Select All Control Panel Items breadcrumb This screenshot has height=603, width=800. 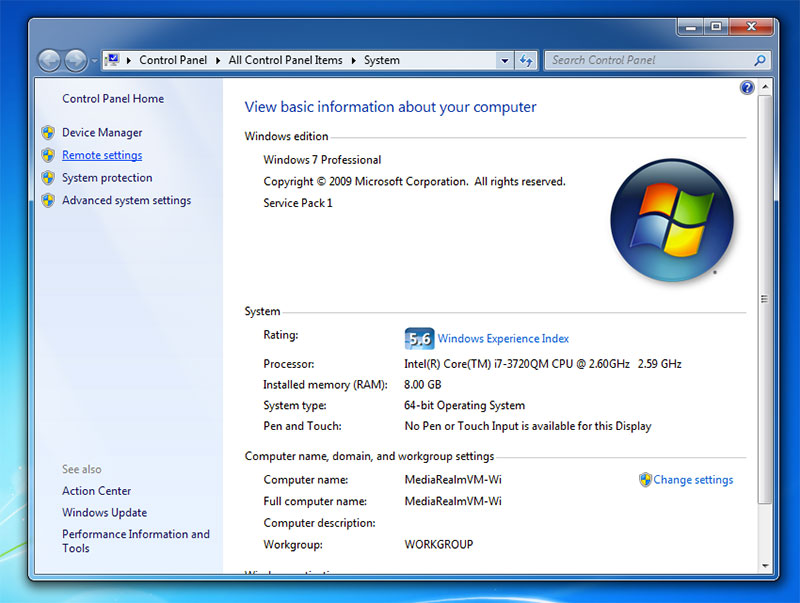(x=285, y=60)
